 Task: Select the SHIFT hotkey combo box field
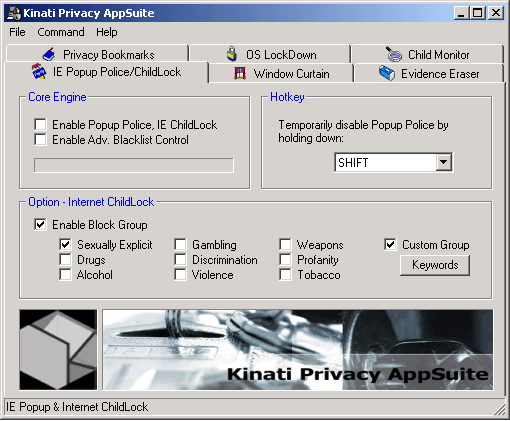click(x=393, y=162)
